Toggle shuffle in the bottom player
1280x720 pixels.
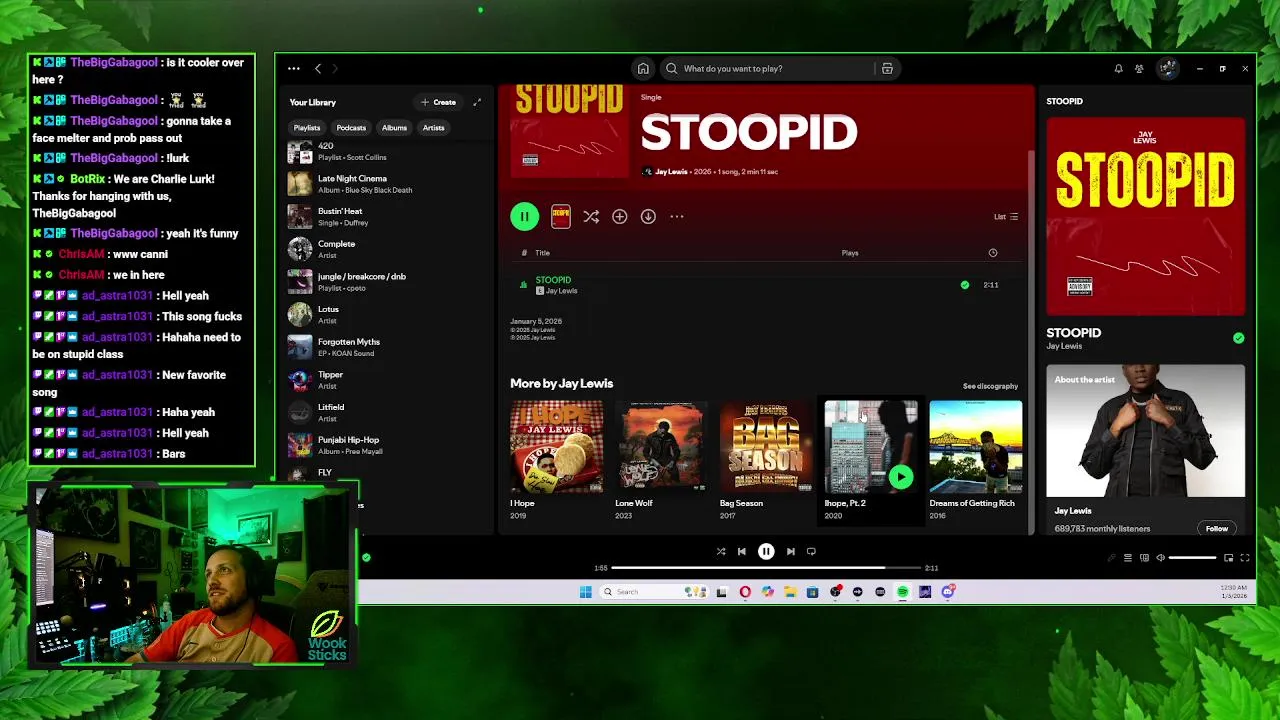pyautogui.click(x=721, y=551)
